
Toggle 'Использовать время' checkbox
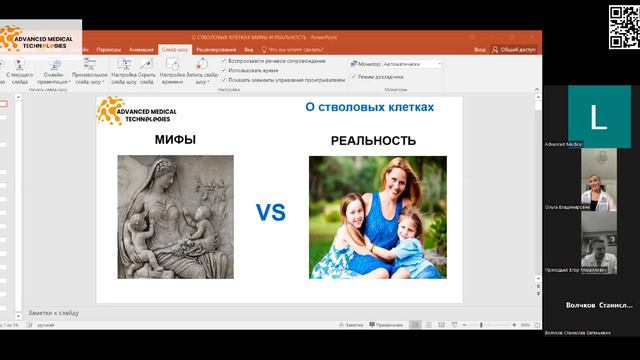coord(224,70)
